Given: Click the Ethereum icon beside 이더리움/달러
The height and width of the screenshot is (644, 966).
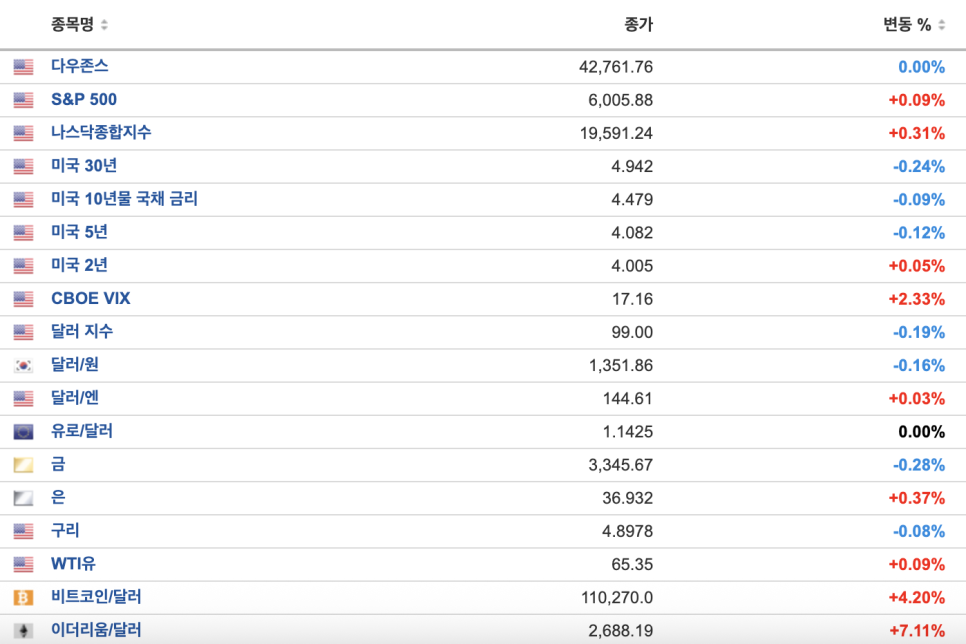Looking at the screenshot, I should click(23, 631).
